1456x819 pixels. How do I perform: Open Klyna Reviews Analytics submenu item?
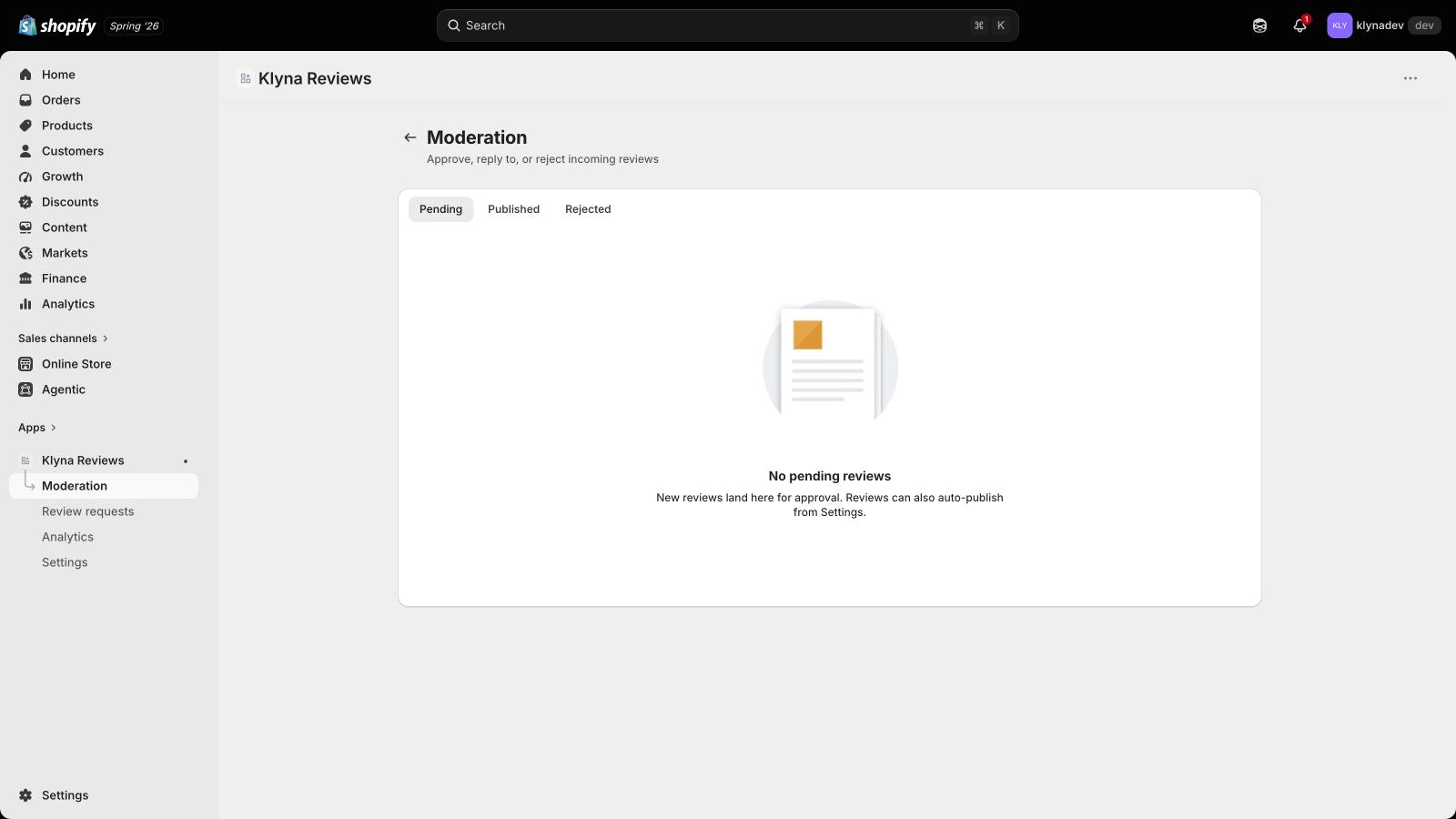67,537
